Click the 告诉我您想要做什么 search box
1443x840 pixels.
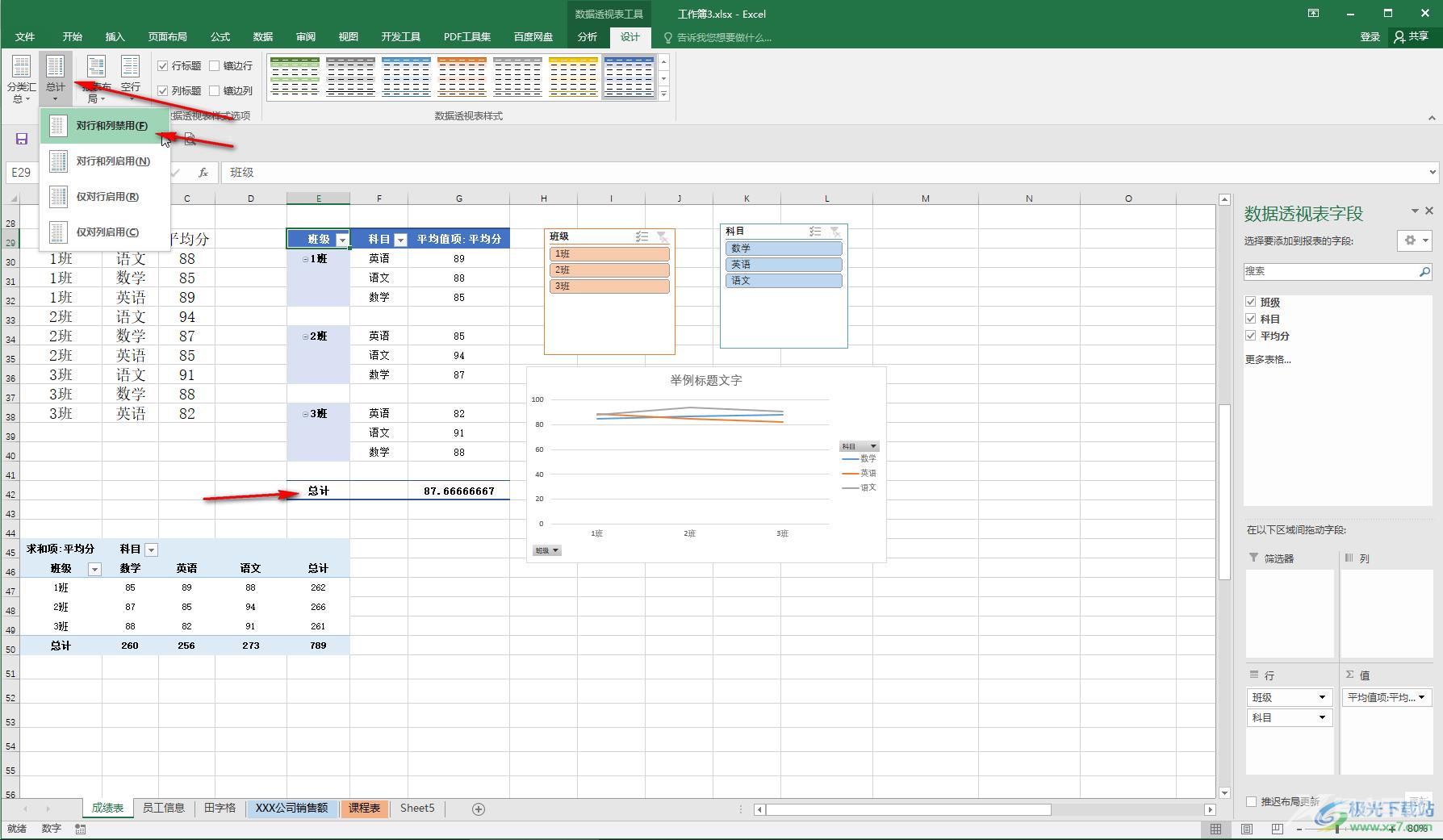(x=717, y=37)
